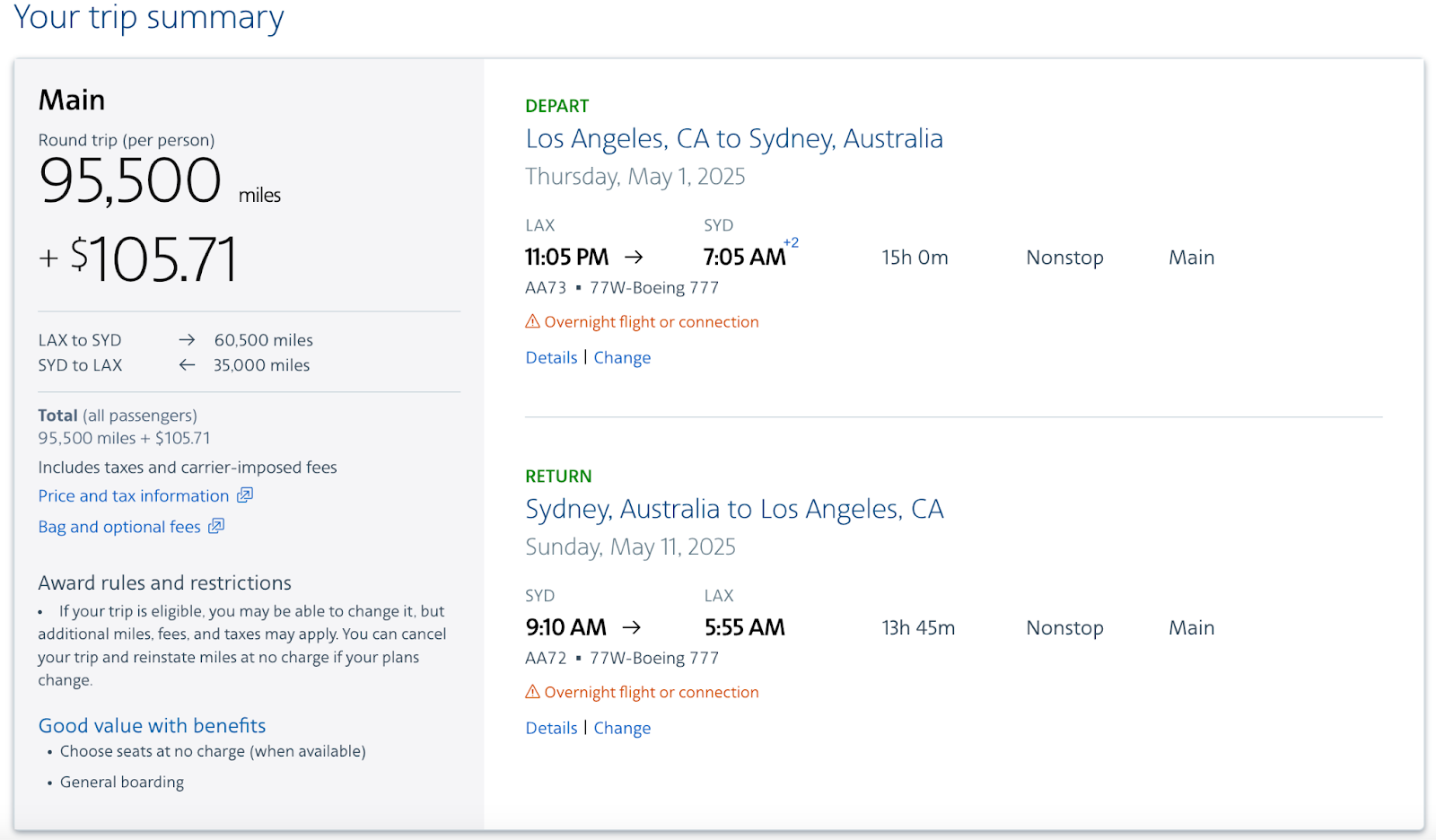
Task: Click the warning icon on the return overnight notice
Action: (532, 692)
